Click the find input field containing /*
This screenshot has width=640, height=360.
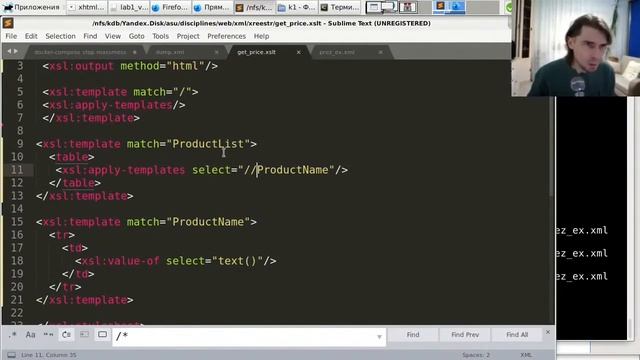coord(249,336)
